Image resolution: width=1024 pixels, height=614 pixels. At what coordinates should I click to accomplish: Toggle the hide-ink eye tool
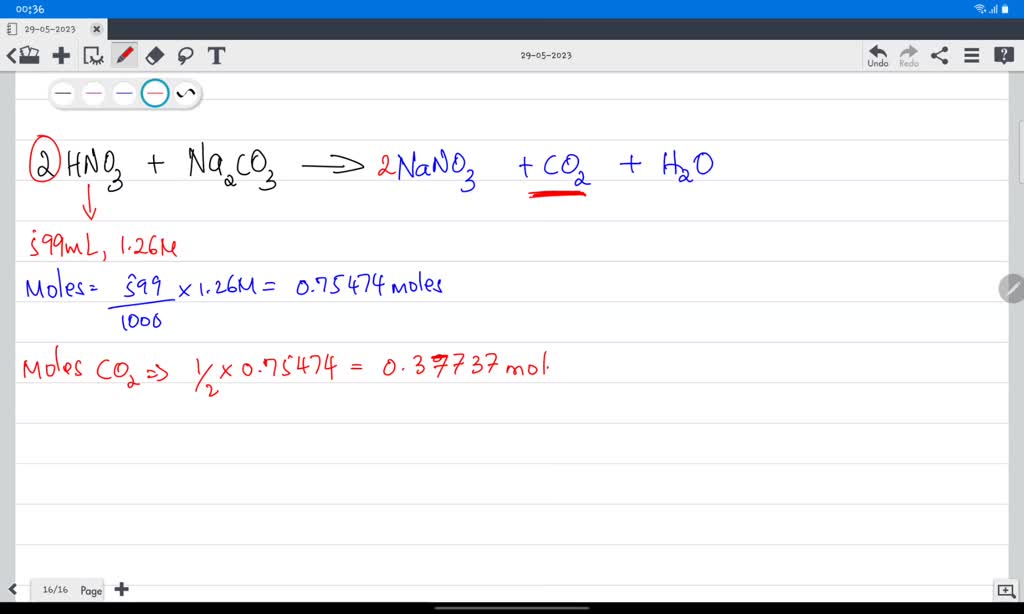point(94,55)
